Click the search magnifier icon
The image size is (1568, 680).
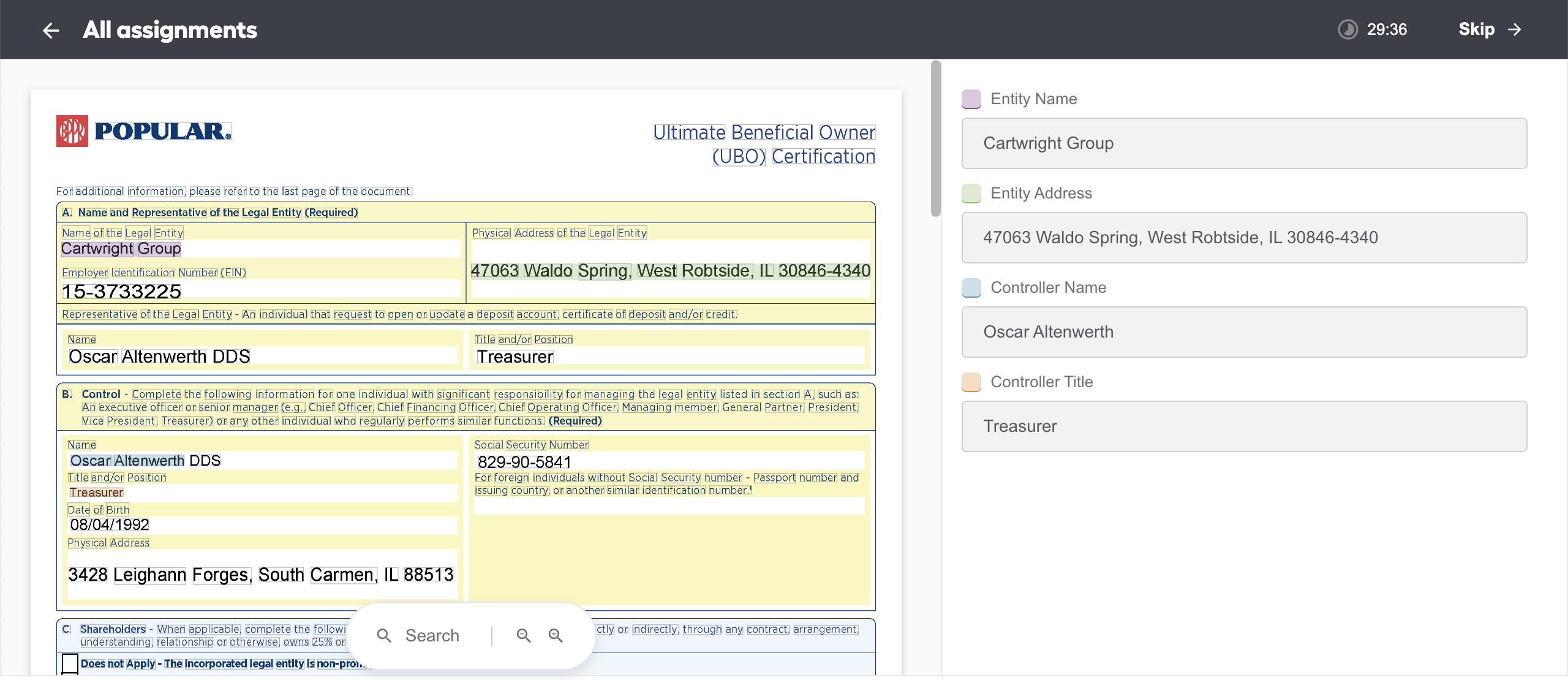384,635
